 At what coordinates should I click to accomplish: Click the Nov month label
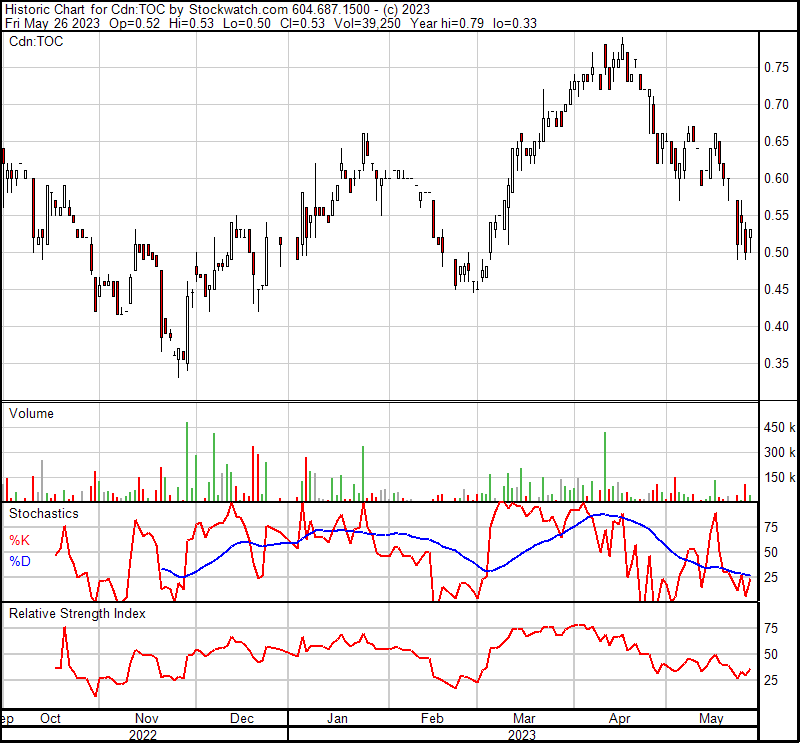point(147,719)
